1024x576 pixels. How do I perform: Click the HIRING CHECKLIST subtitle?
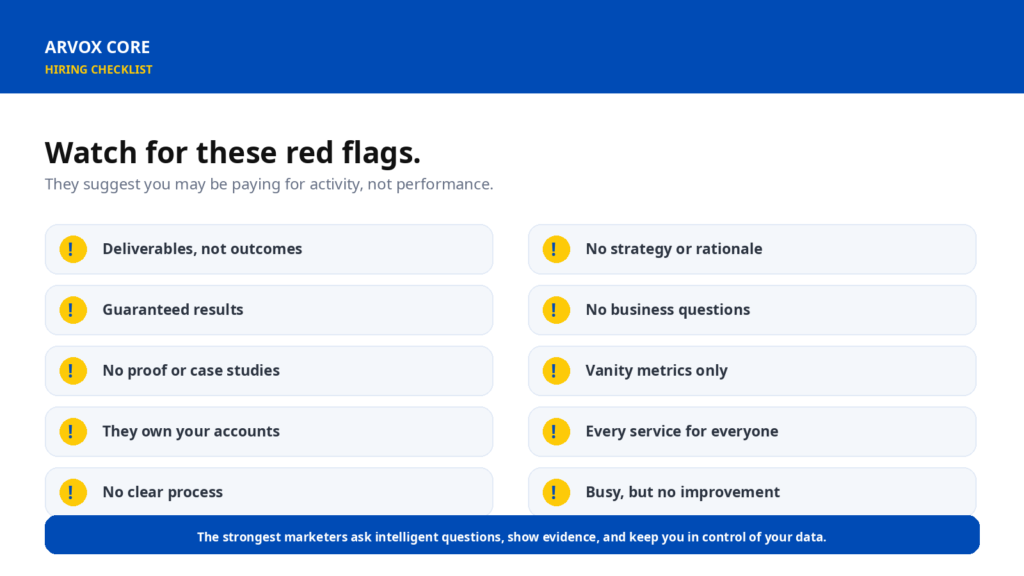(x=99, y=69)
